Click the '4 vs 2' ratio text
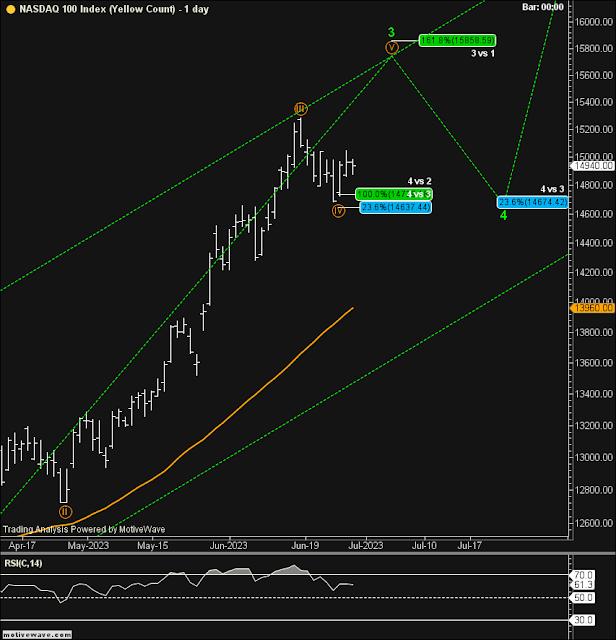The image size is (616, 640). click(419, 181)
